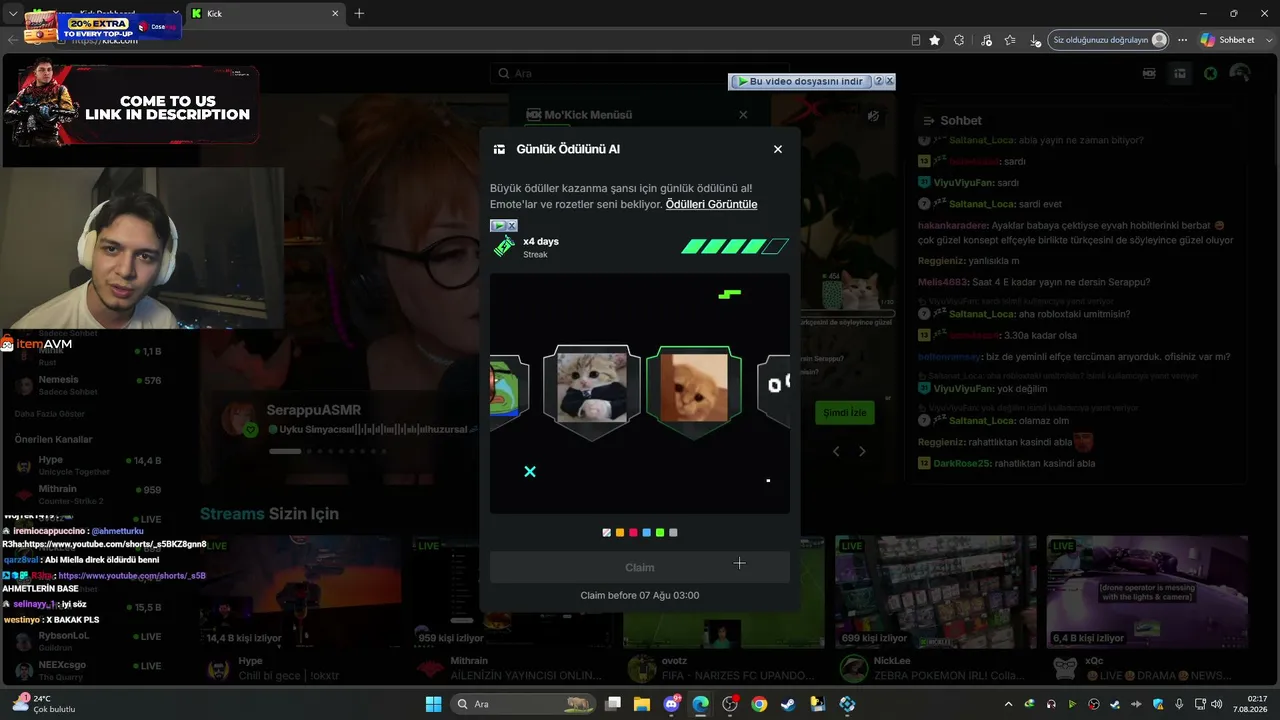Open the Windows Start menu

point(433,704)
